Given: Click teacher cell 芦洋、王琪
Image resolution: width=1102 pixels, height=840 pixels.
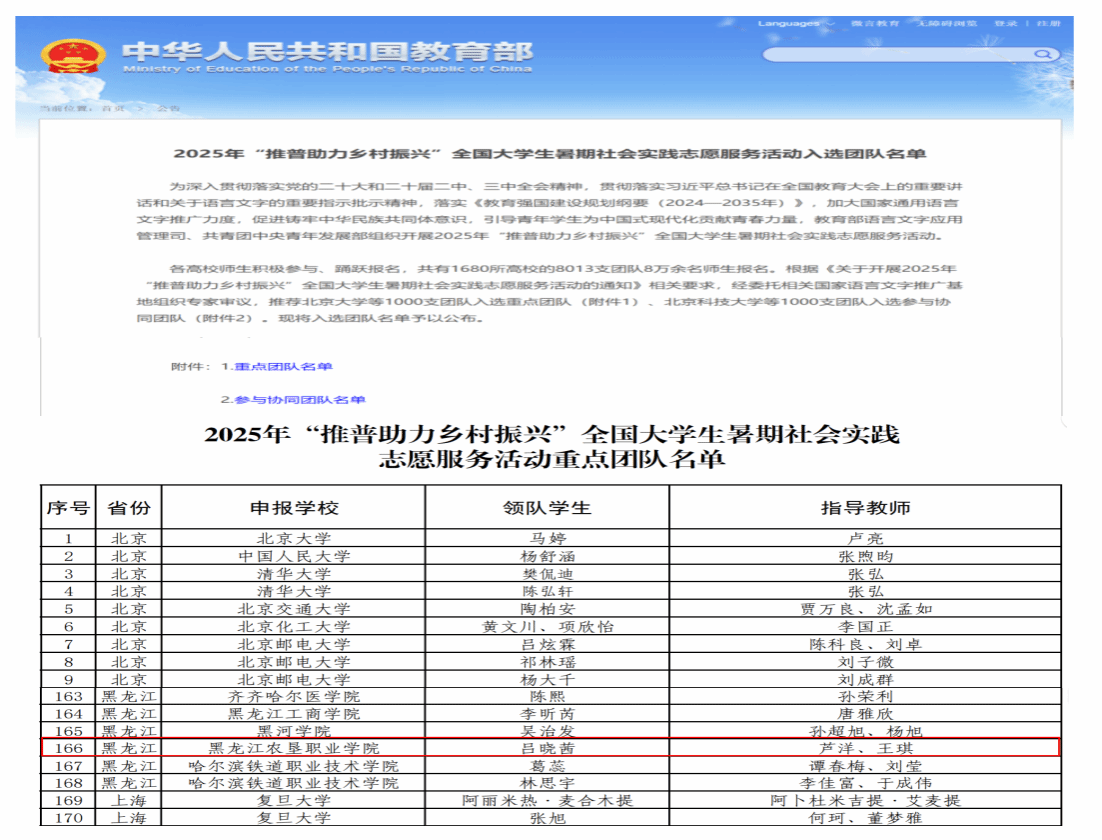Looking at the screenshot, I should tap(865, 748).
